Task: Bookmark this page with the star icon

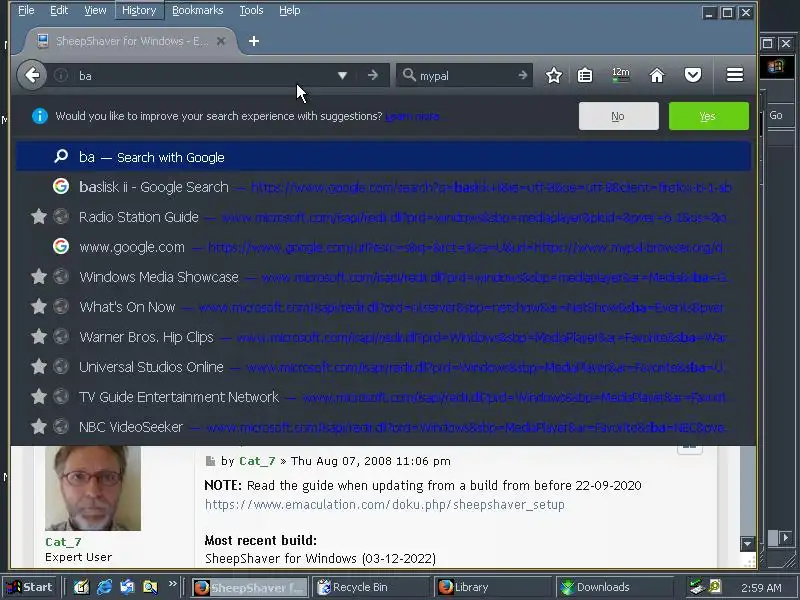Action: point(554,76)
